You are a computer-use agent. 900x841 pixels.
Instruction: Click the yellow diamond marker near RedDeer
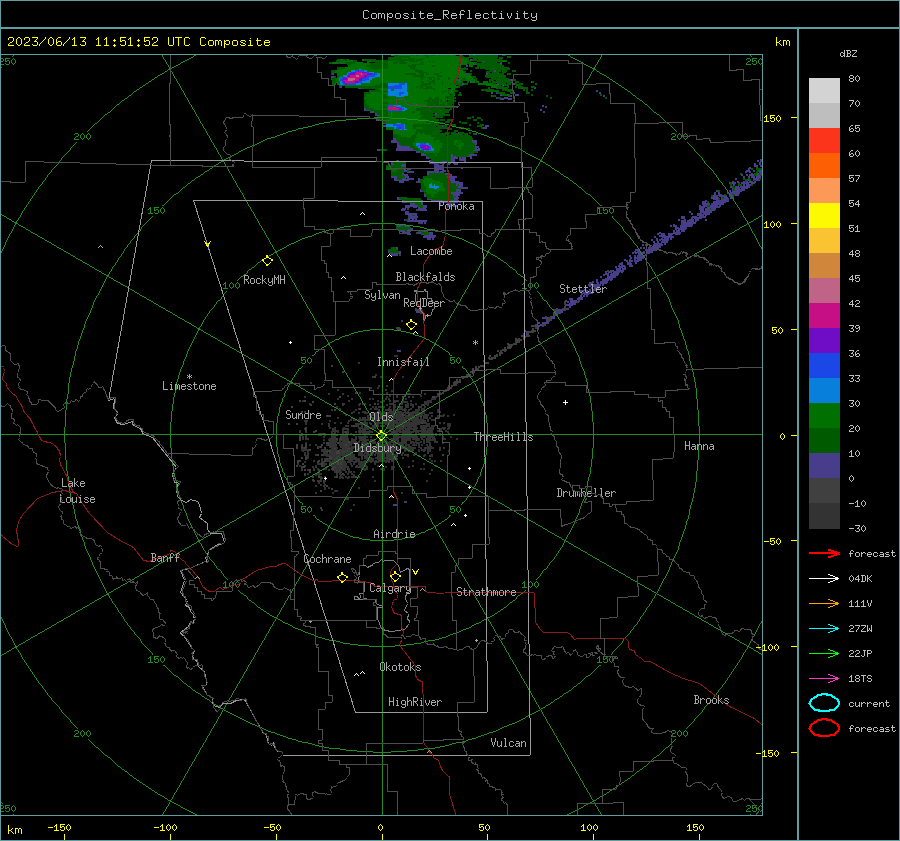click(411, 325)
